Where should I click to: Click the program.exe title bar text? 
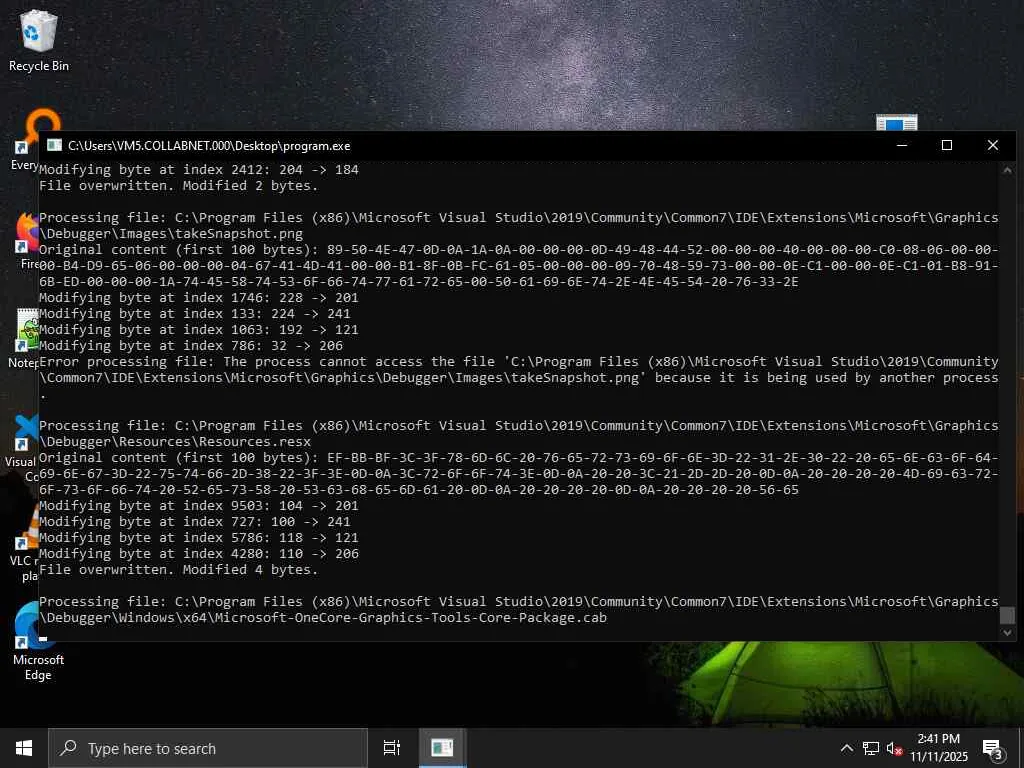[209, 146]
